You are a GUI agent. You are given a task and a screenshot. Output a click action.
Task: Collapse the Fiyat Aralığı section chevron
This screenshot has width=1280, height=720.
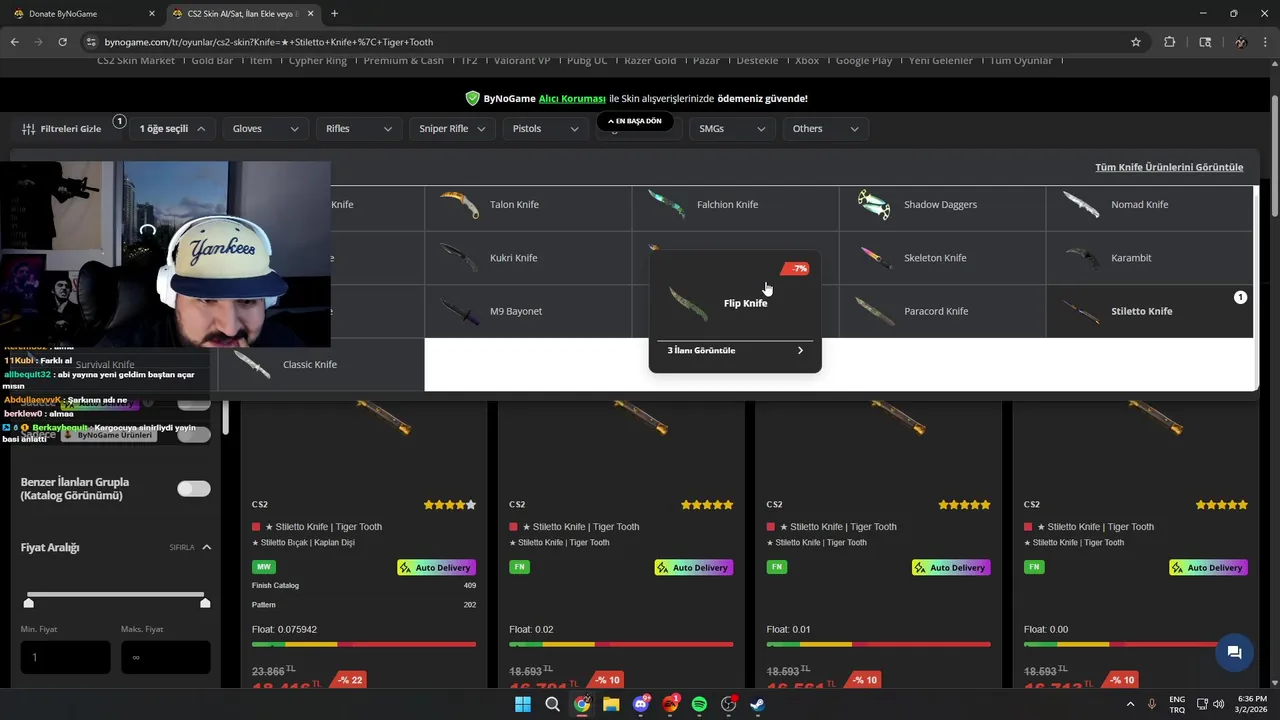click(207, 547)
